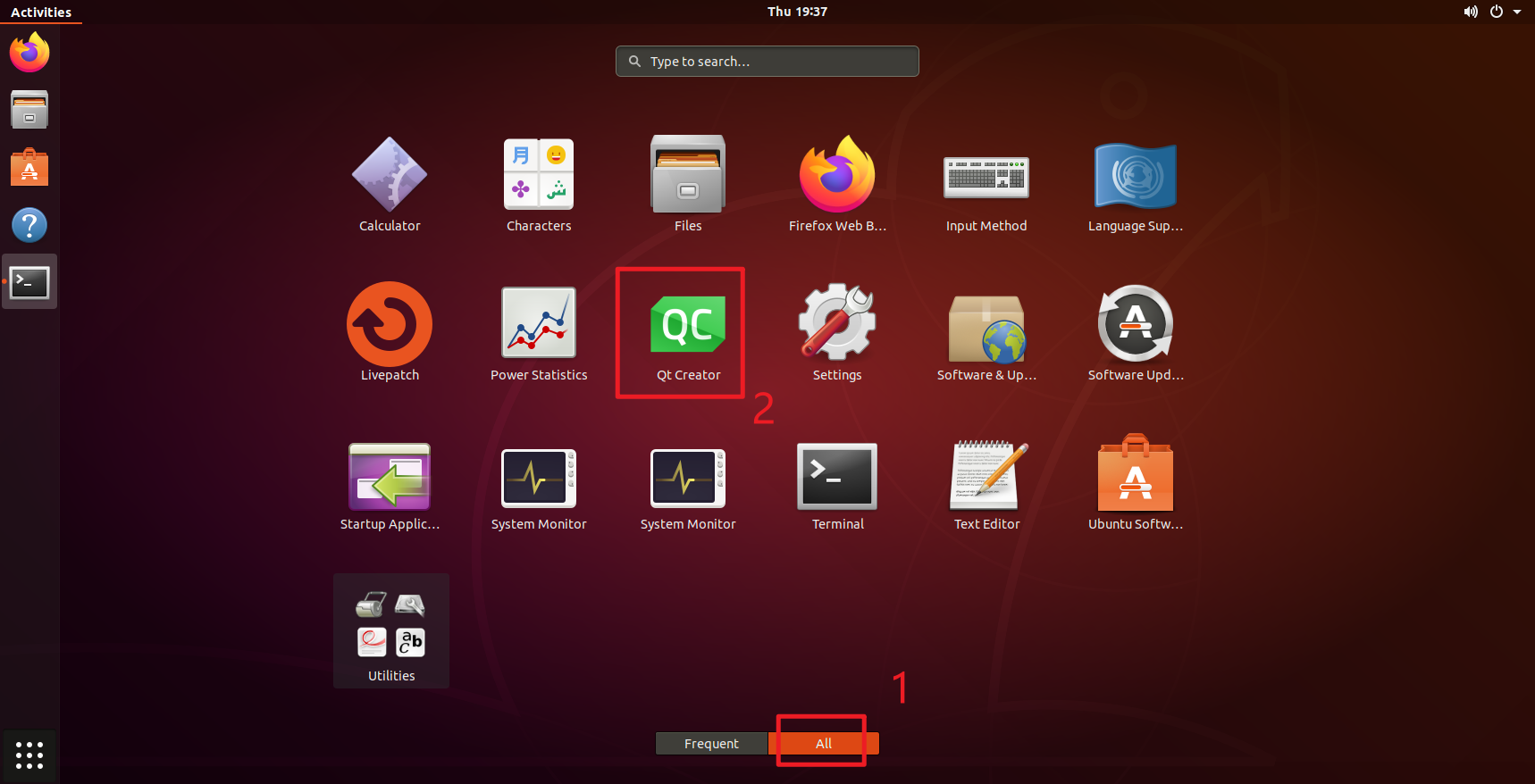Open the system menu dropdown arrow
This screenshot has width=1535, height=784.
tap(1517, 12)
